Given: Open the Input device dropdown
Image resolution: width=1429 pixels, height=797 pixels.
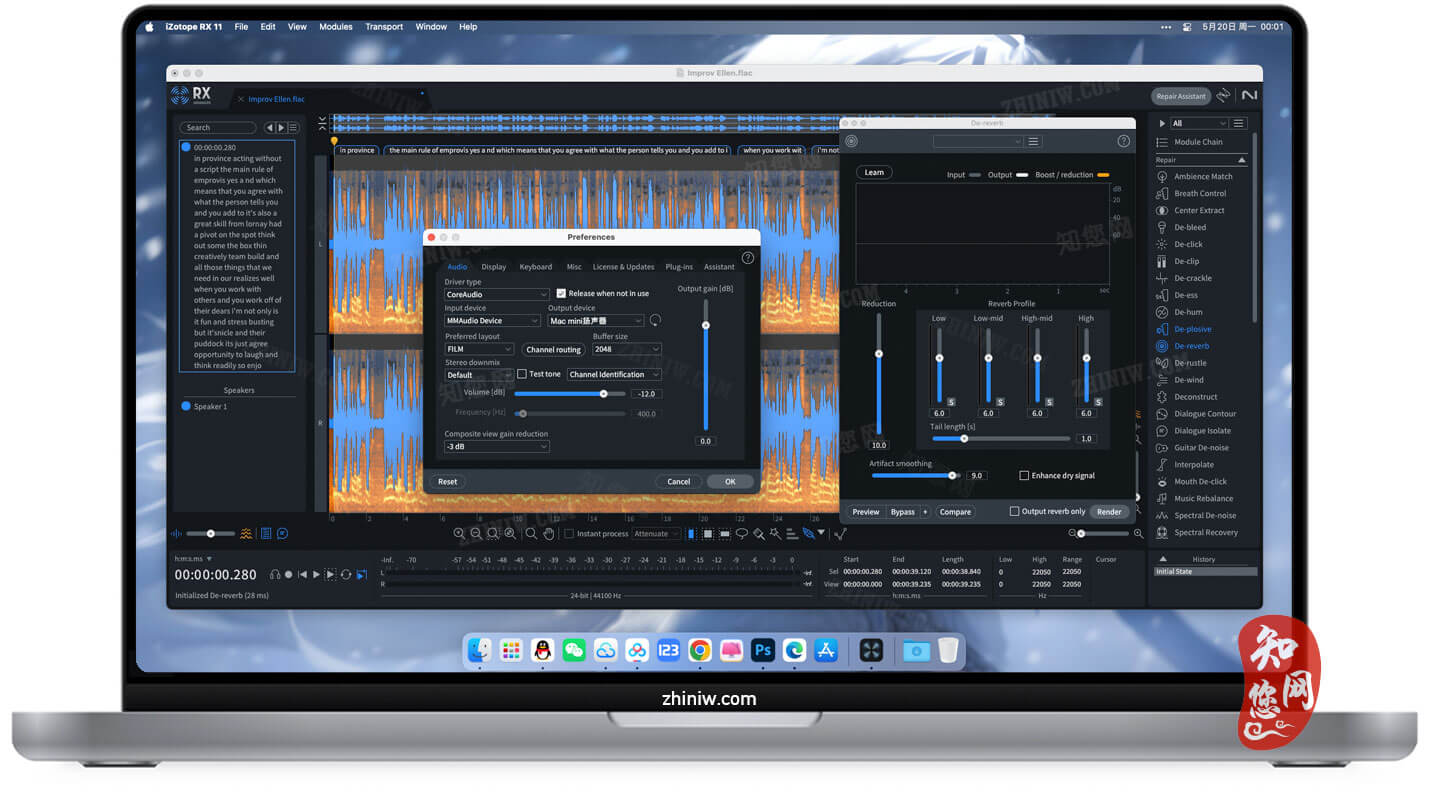Looking at the screenshot, I should [x=492, y=321].
